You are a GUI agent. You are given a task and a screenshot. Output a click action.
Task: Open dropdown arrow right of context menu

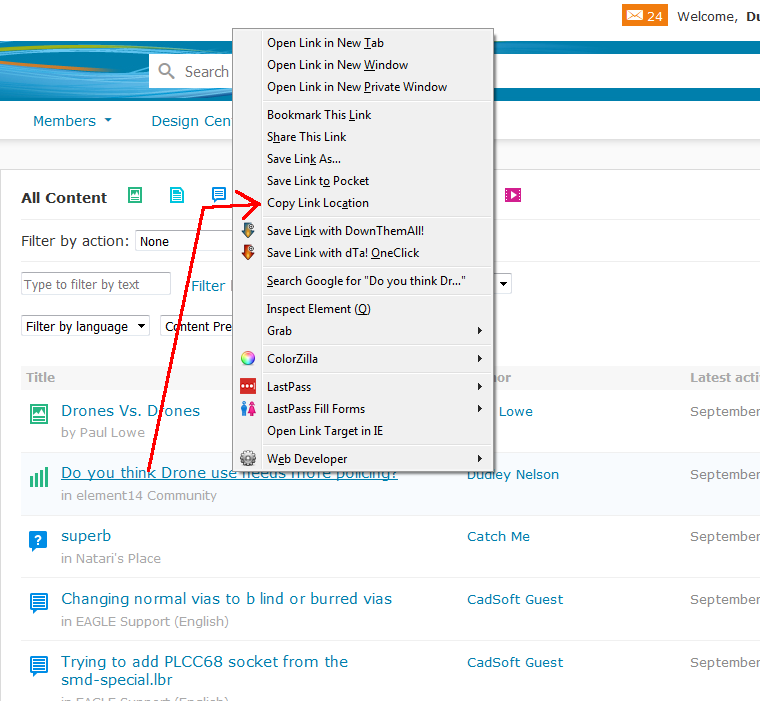pos(503,284)
